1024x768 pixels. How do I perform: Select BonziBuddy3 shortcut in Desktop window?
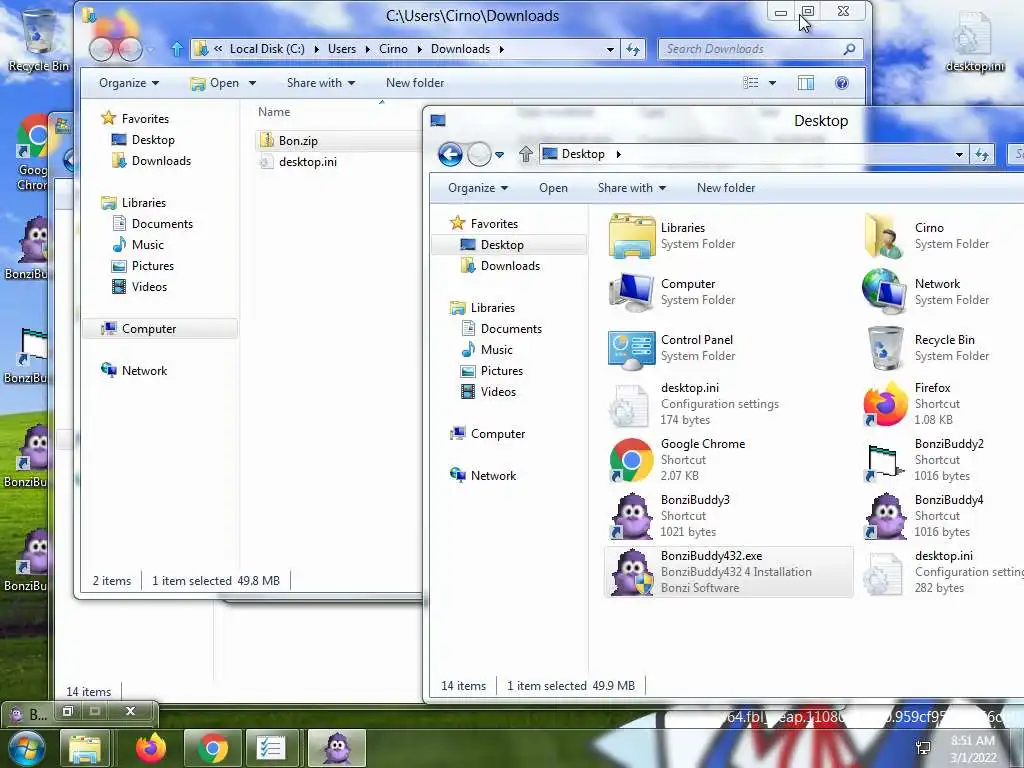click(671, 516)
